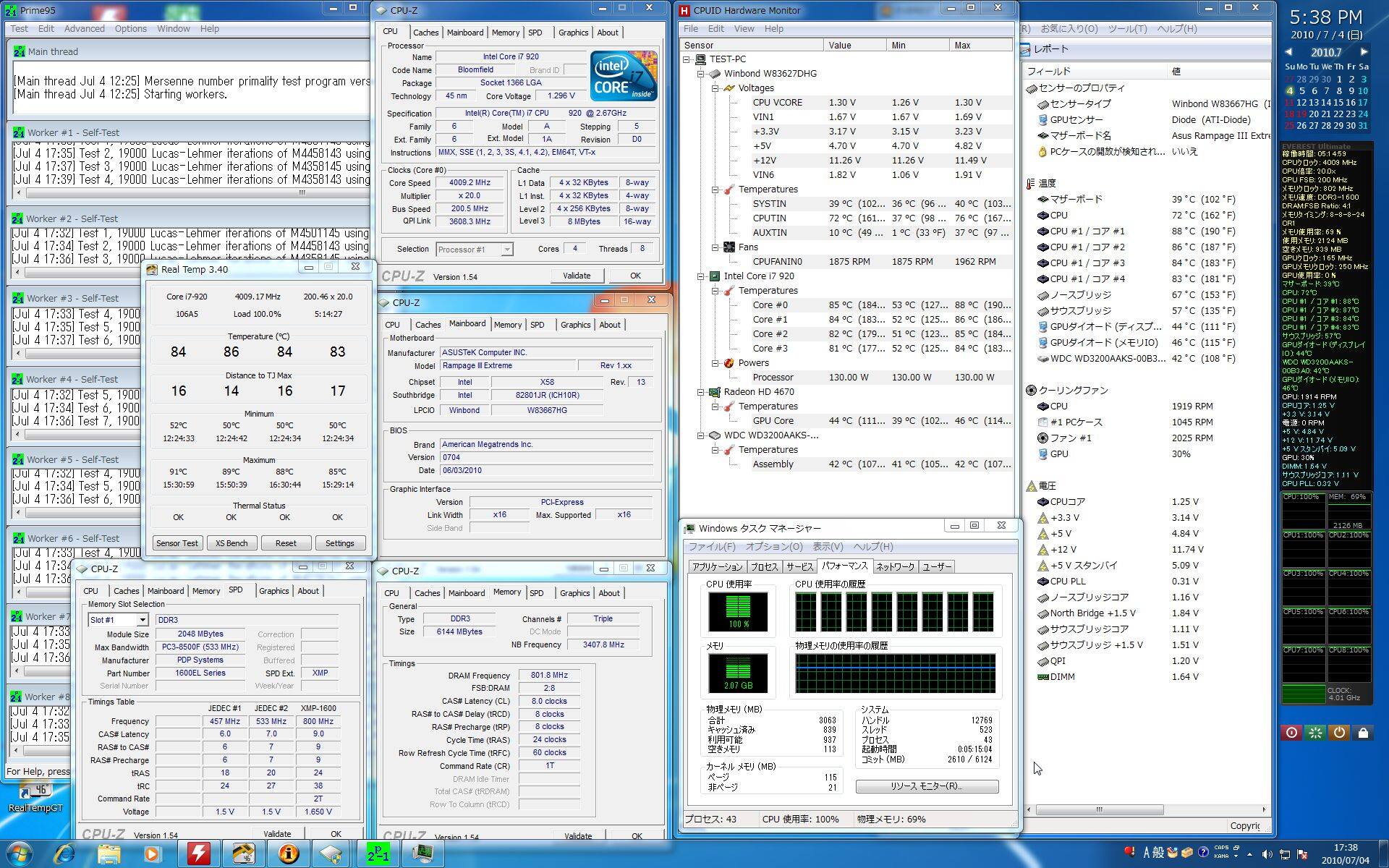Click the リソース モニター button
The image size is (1389, 868).
click(927, 786)
